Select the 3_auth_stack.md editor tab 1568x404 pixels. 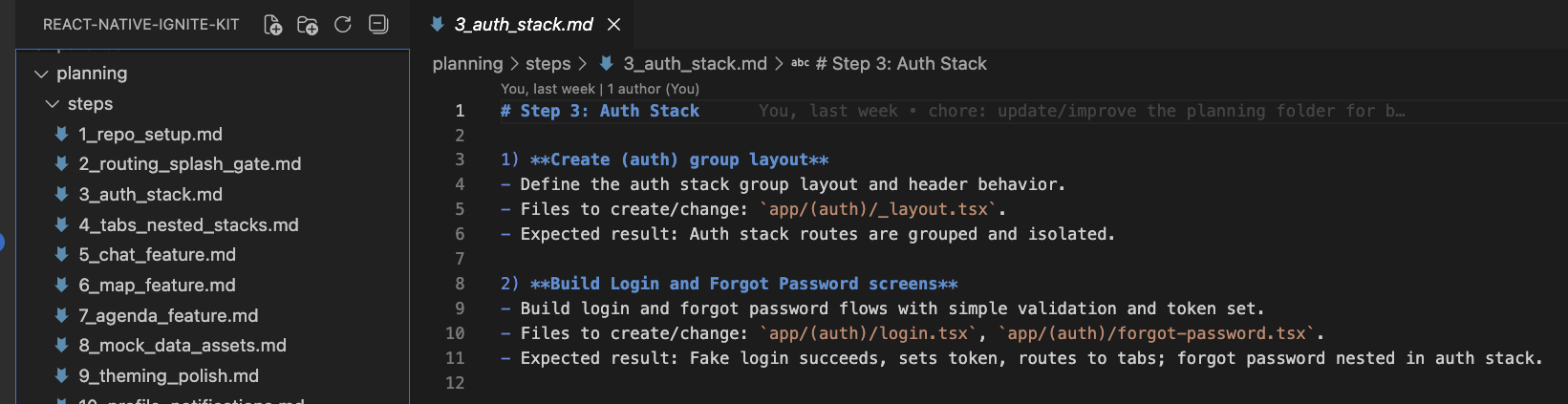tap(523, 25)
